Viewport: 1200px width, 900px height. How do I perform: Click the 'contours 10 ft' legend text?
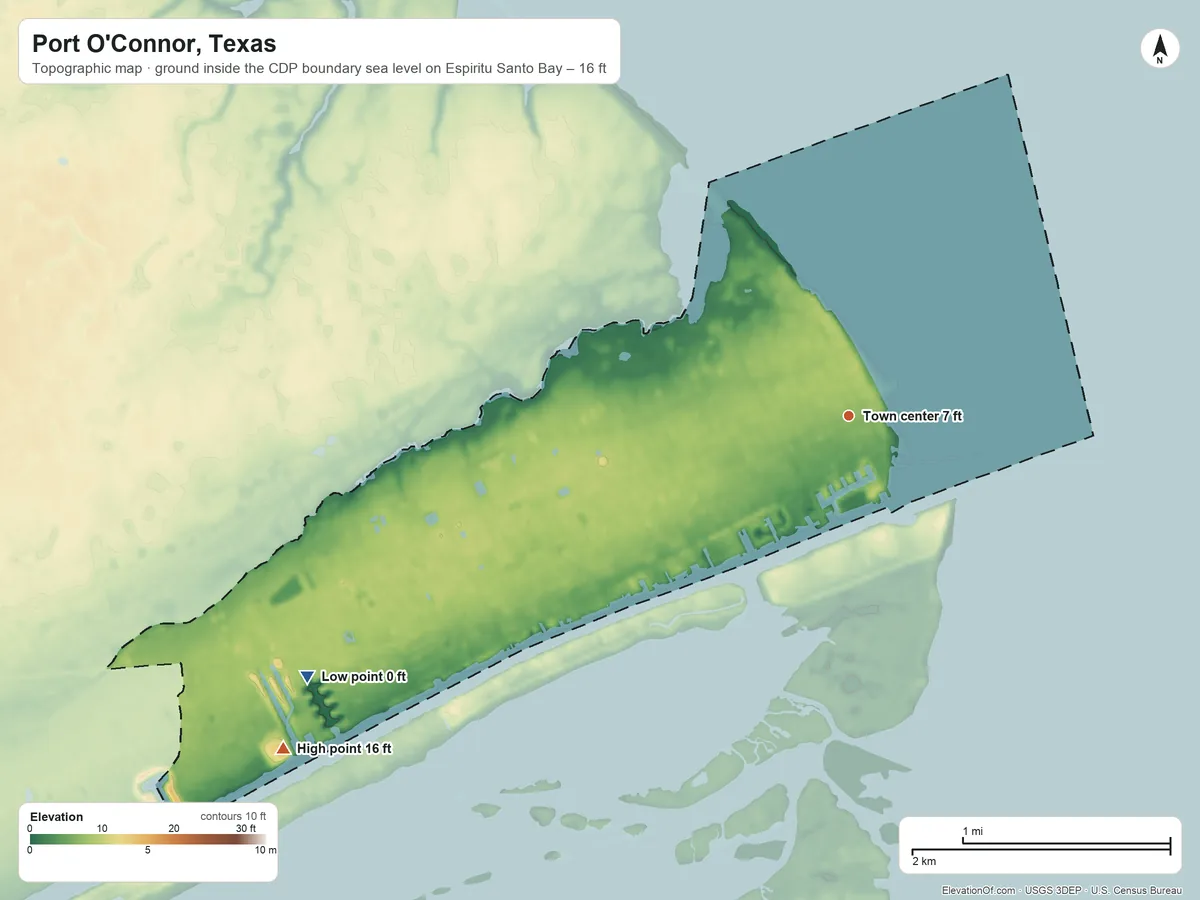(x=233, y=817)
